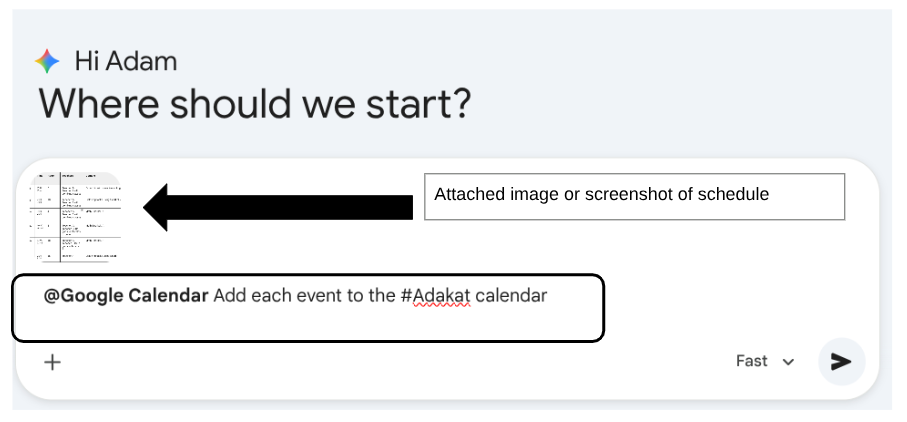The image size is (907, 422).
Task: Click the word 'Attached' in the annotation box
Action: point(466,194)
